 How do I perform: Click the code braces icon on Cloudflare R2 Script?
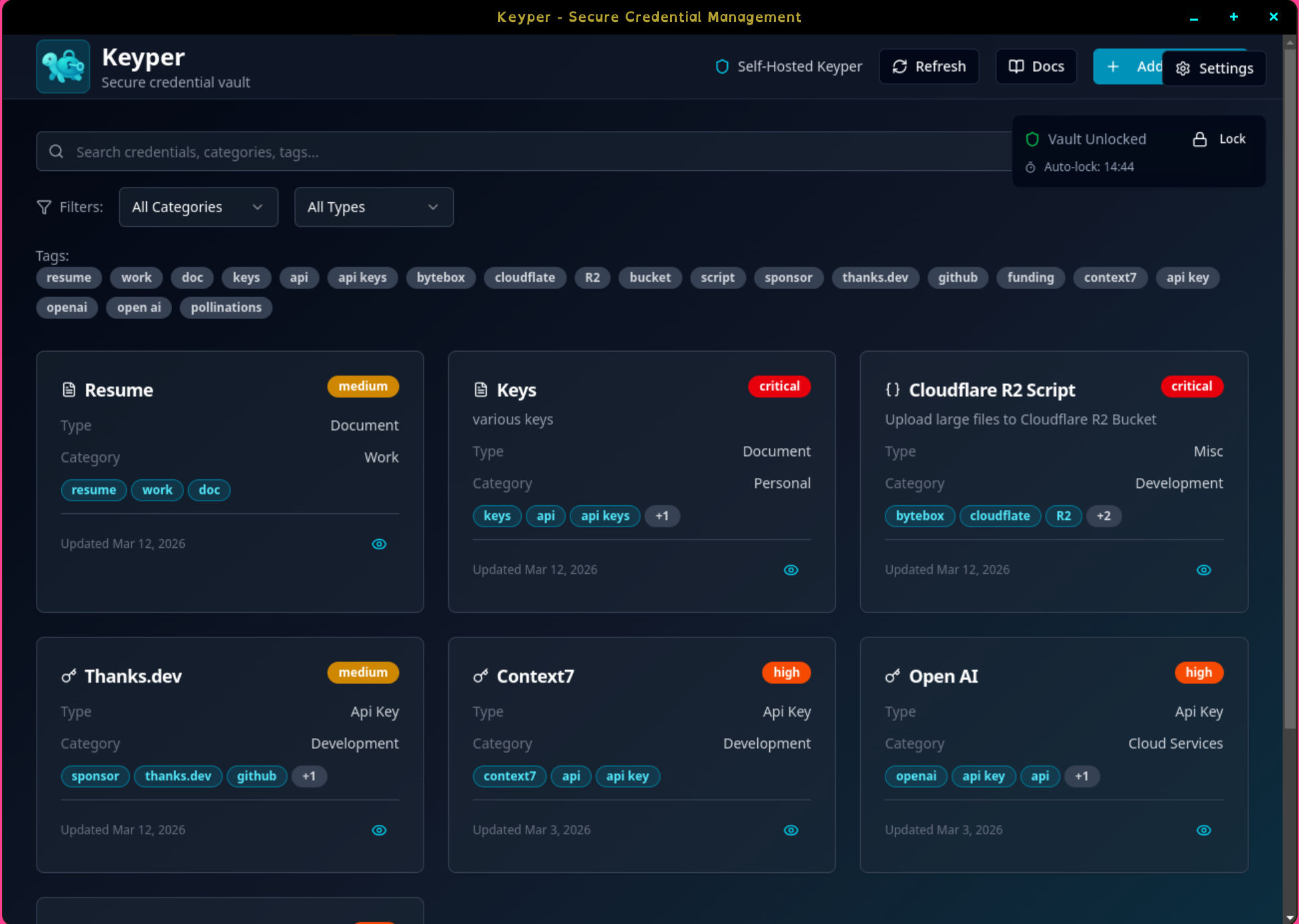[893, 390]
